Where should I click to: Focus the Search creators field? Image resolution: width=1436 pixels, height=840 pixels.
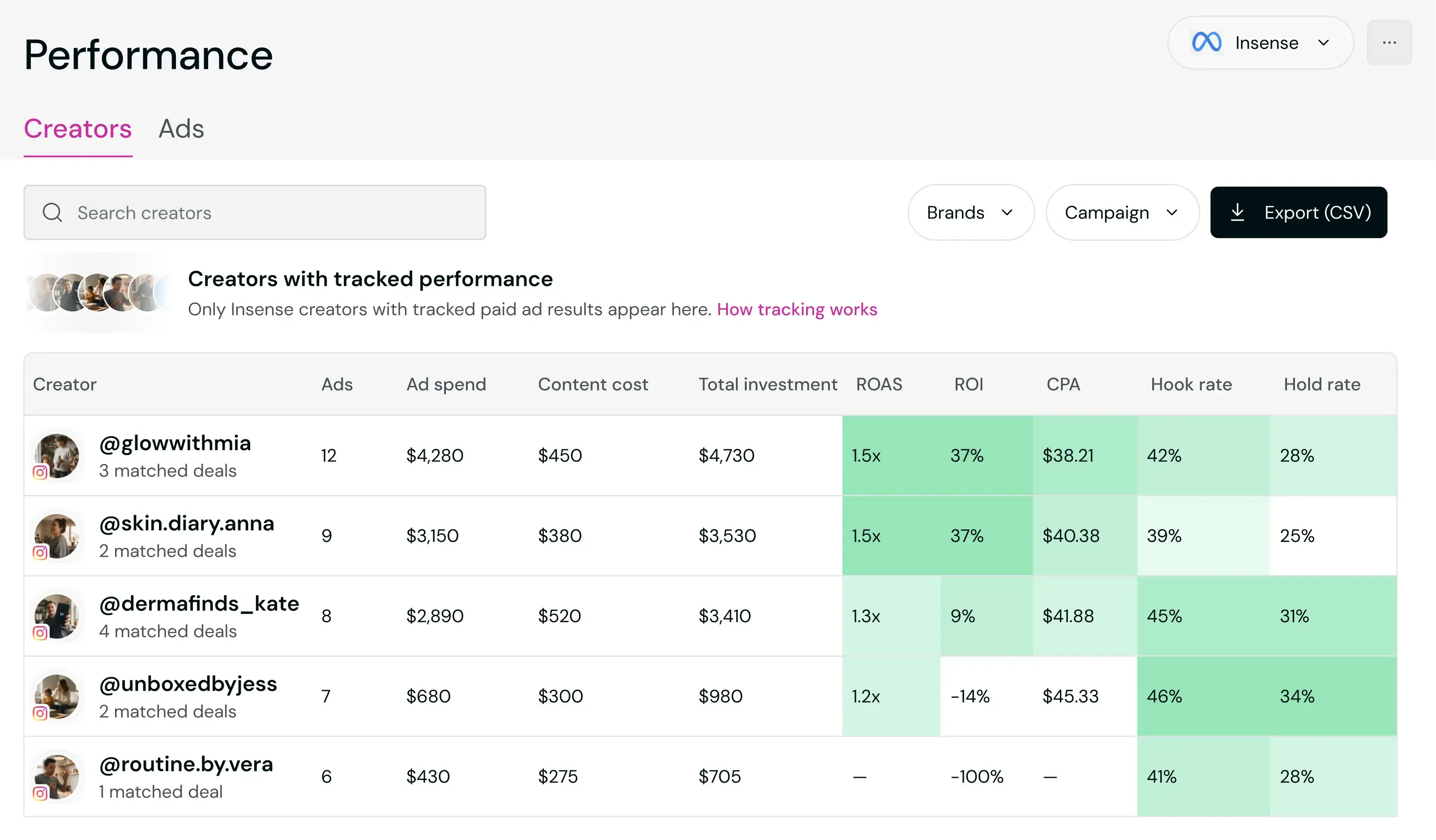[x=255, y=213]
